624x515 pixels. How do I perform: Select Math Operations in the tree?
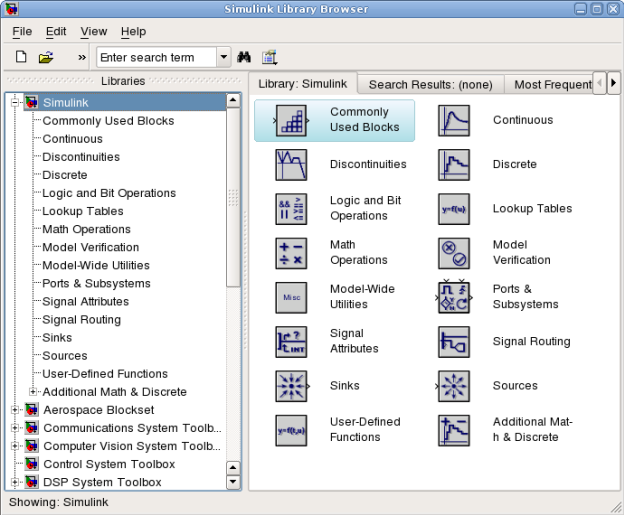(86, 229)
